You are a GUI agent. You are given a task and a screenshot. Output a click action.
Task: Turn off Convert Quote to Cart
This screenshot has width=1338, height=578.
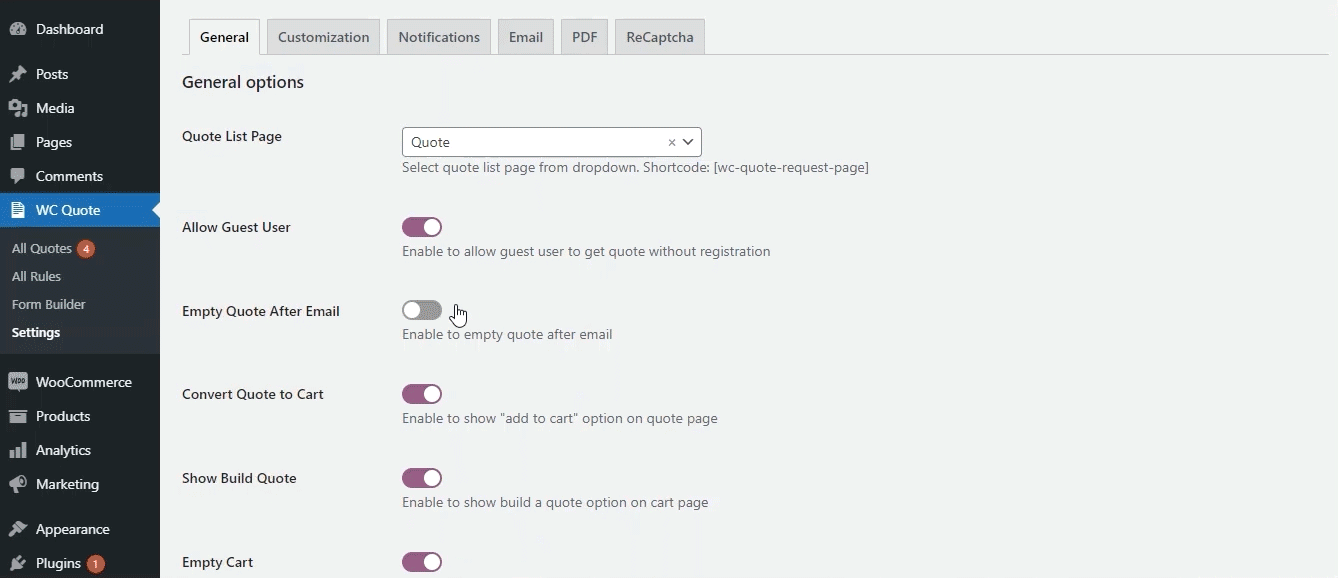pos(422,394)
